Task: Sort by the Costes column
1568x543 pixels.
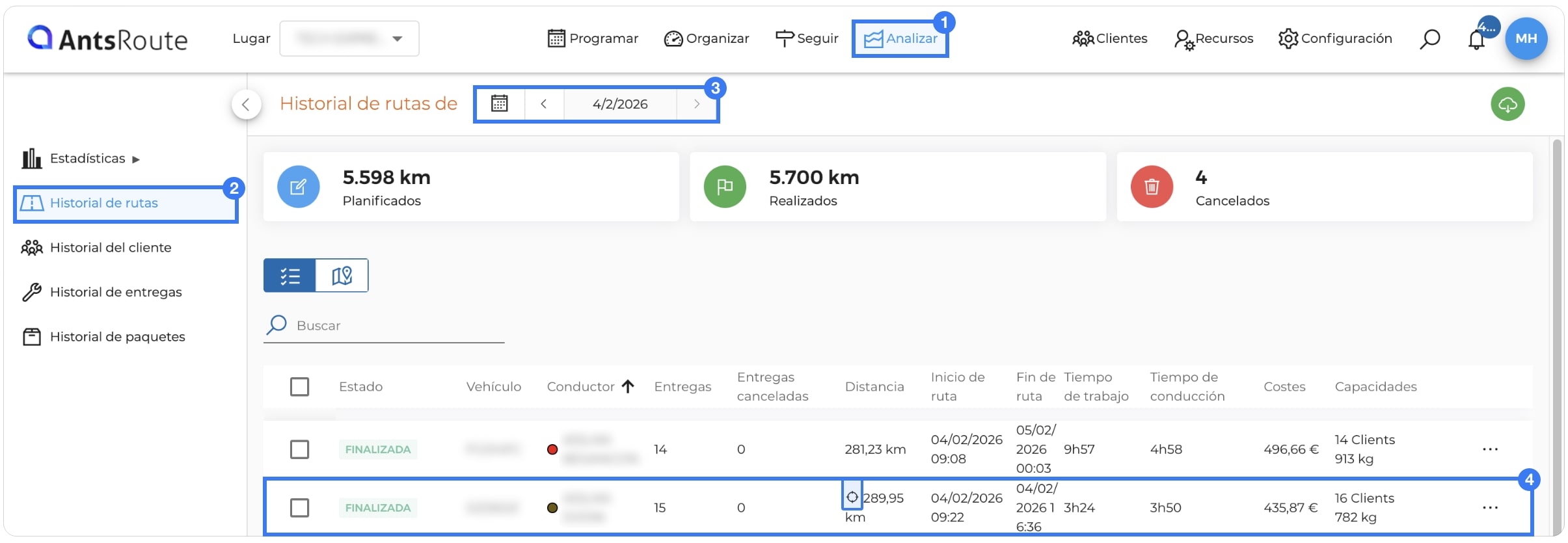Action: point(1284,387)
